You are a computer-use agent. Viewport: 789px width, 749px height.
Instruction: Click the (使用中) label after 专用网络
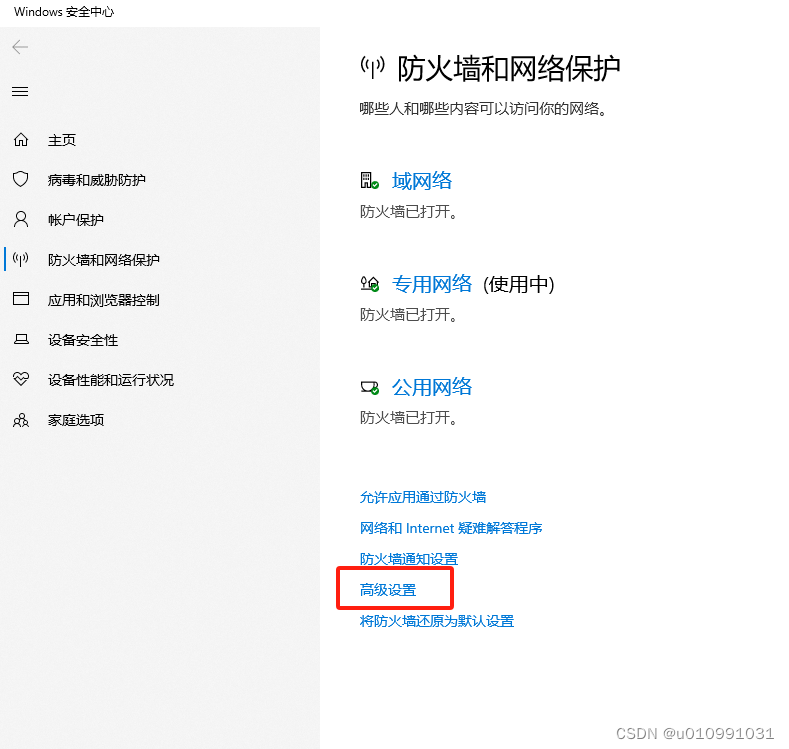click(518, 285)
